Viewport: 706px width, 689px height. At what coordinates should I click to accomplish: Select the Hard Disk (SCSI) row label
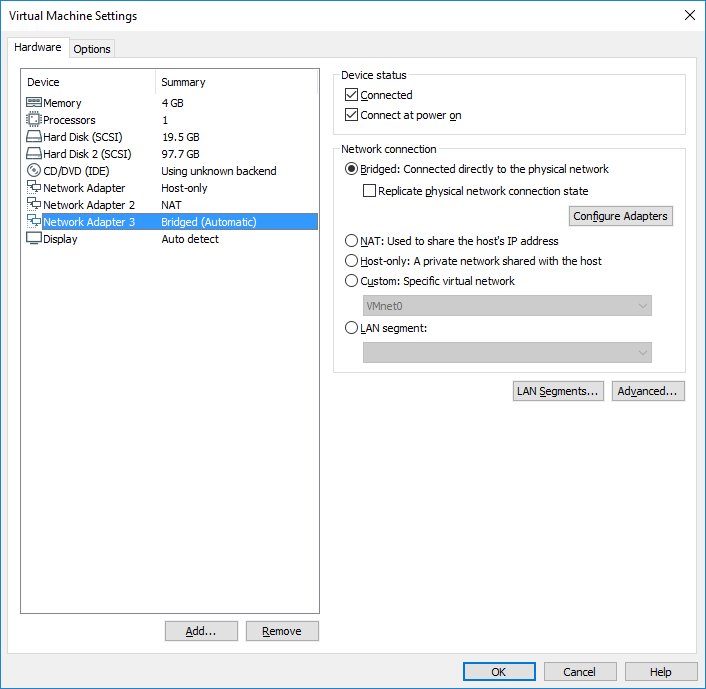point(83,137)
